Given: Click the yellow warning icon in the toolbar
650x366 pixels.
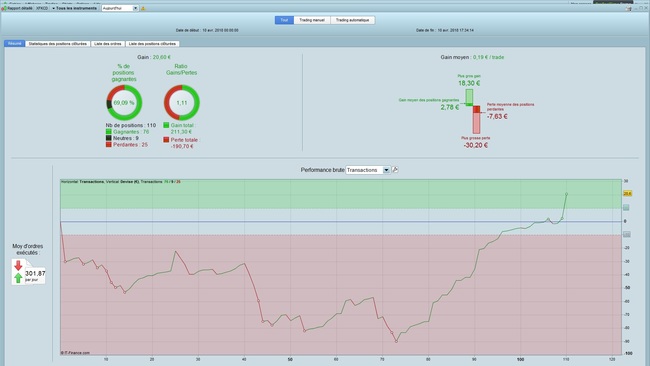Looking at the screenshot, I should click(x=143, y=8).
